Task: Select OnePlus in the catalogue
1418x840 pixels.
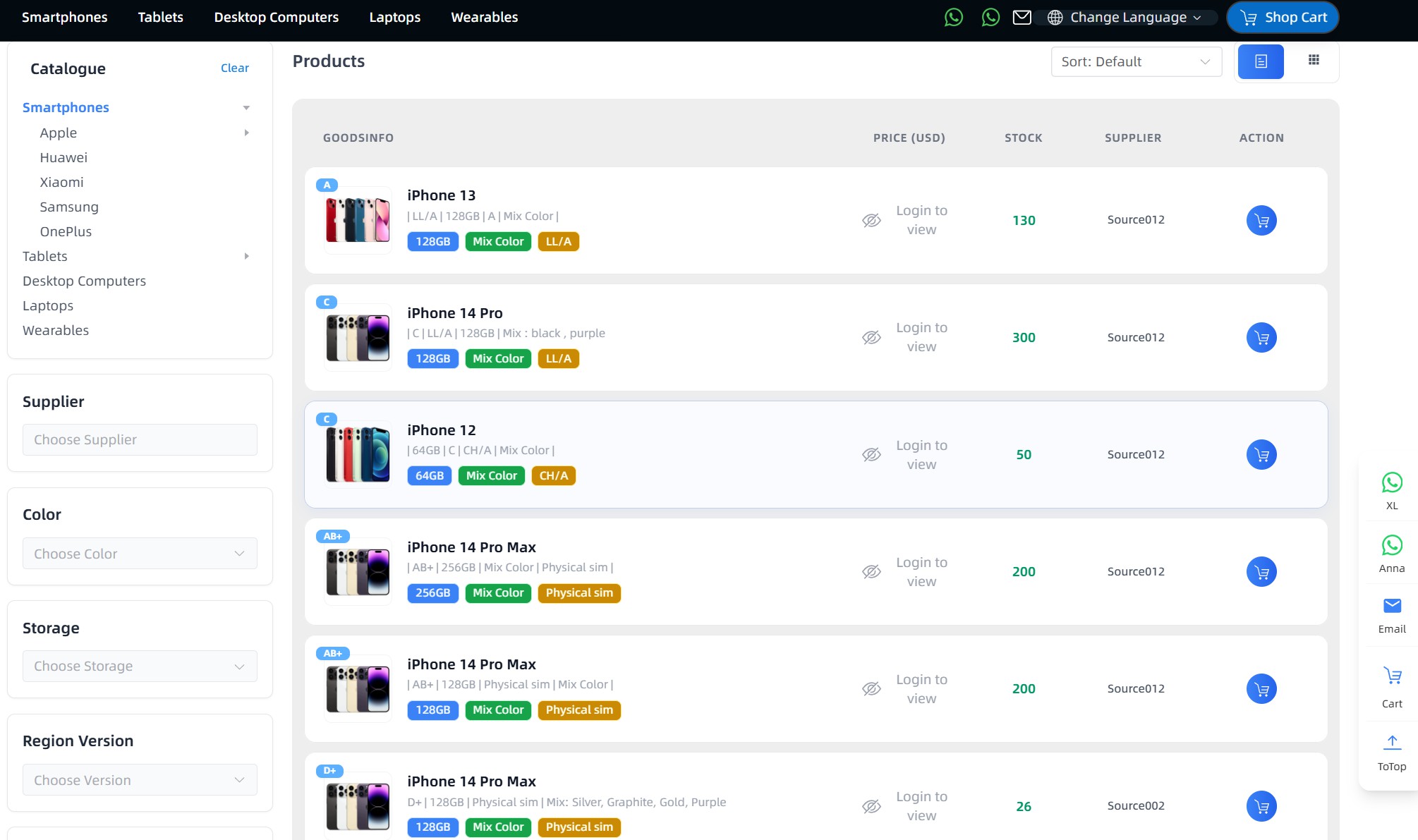Action: pyautogui.click(x=66, y=231)
